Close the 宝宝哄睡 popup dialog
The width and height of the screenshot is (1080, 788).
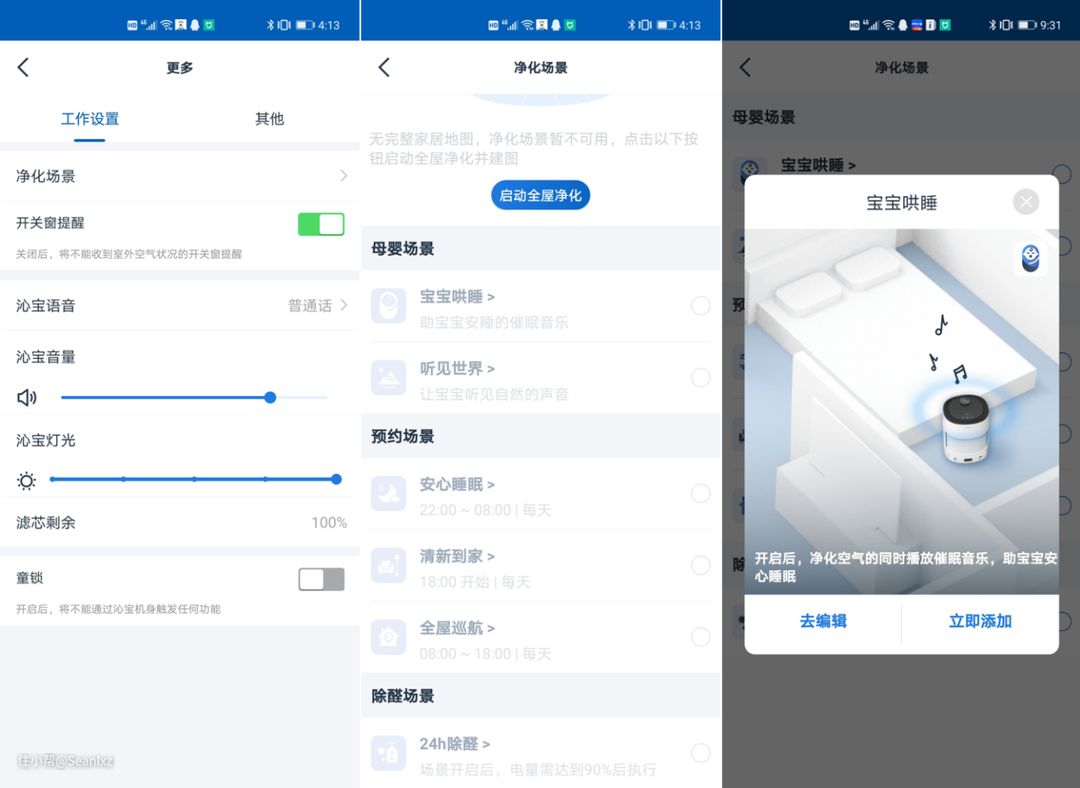click(x=1026, y=202)
